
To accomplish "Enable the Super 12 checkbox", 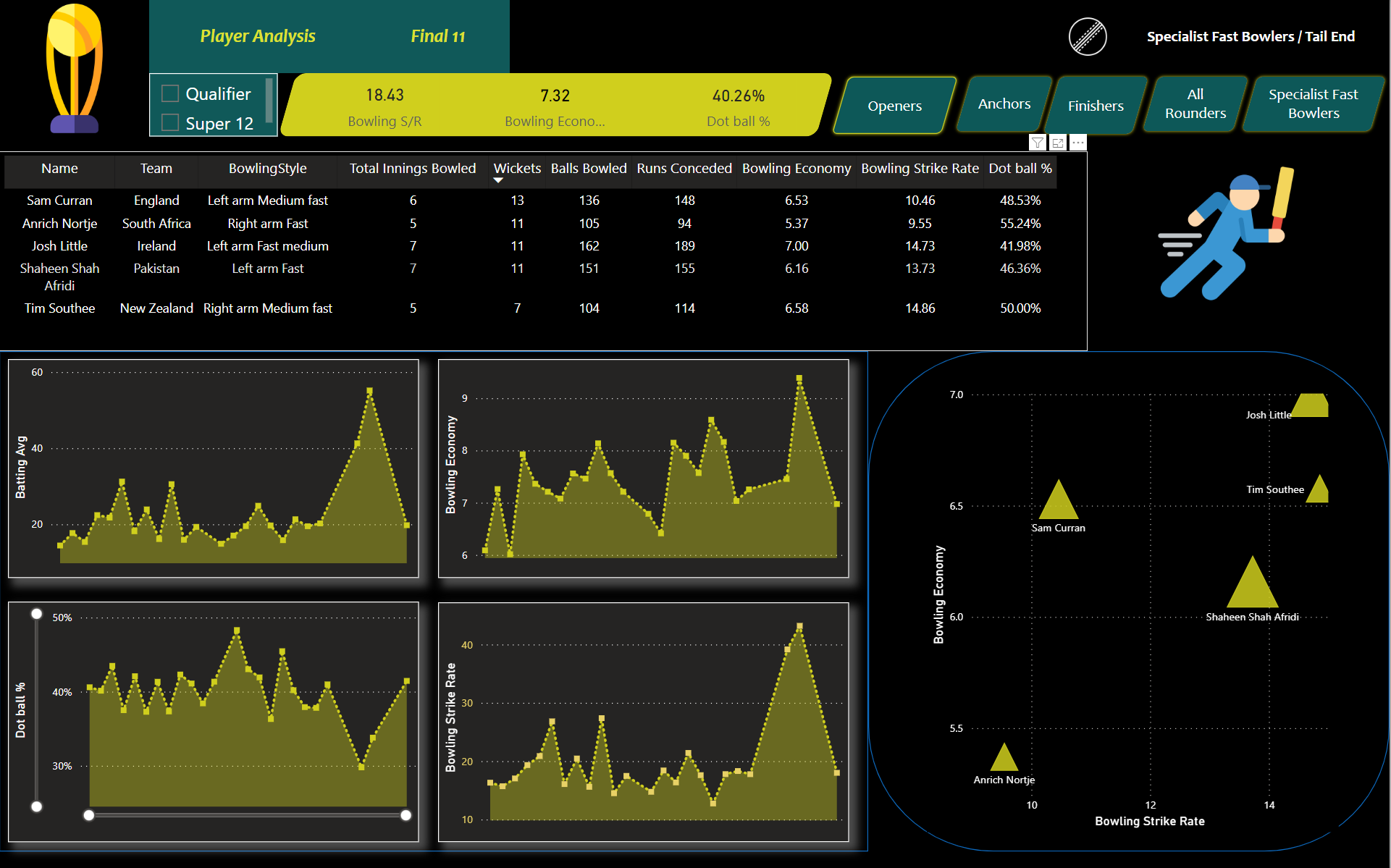I will [170, 123].
